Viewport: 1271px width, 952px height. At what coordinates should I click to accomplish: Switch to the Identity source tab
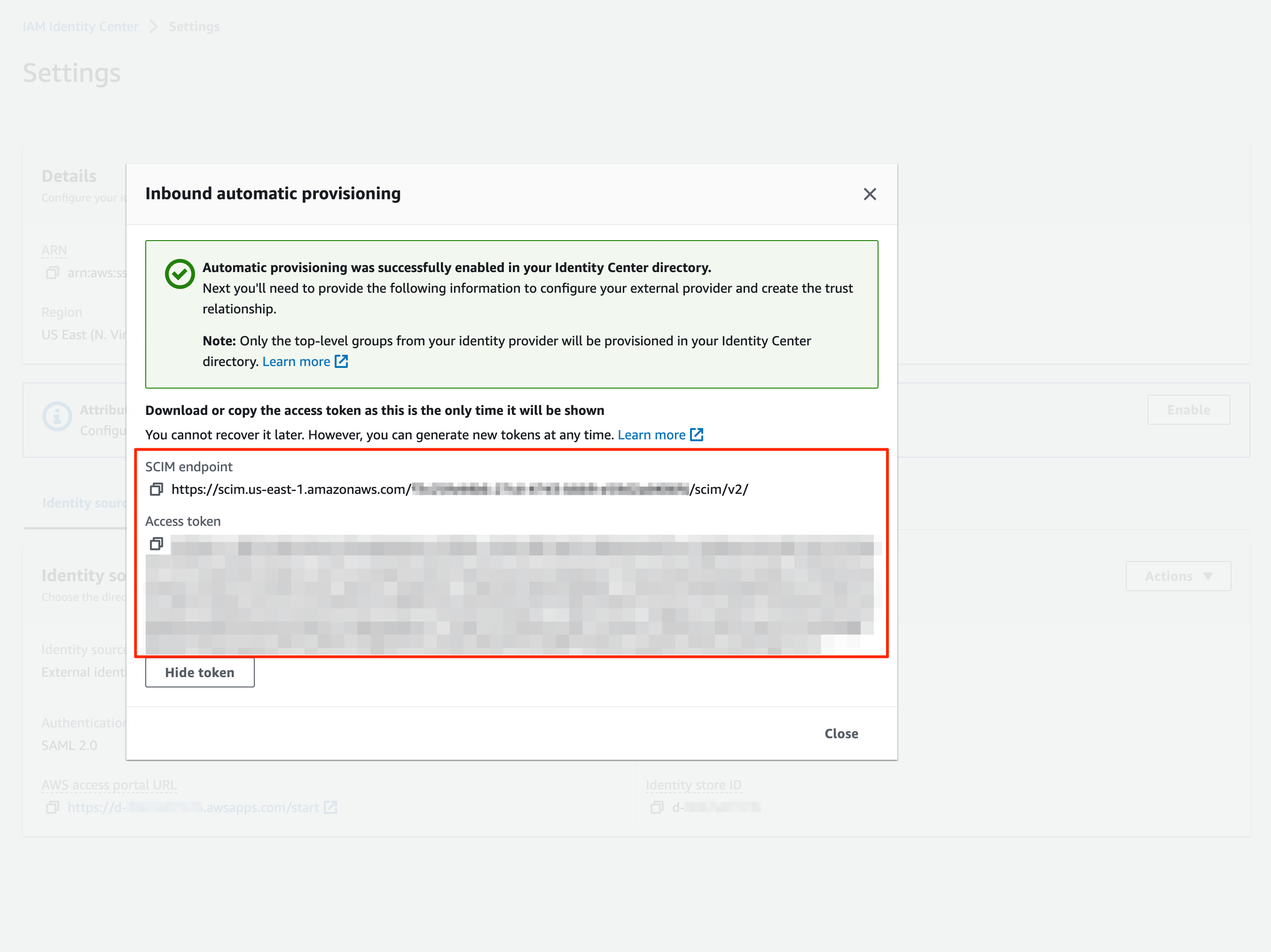tap(85, 503)
